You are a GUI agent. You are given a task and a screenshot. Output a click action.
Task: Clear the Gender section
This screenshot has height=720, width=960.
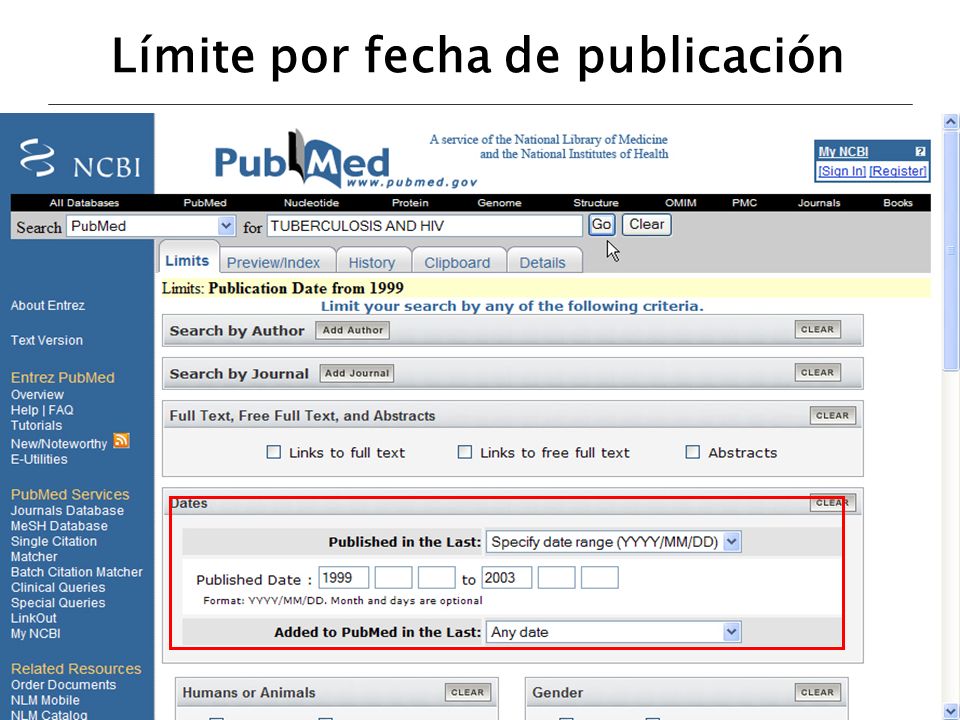click(x=817, y=692)
